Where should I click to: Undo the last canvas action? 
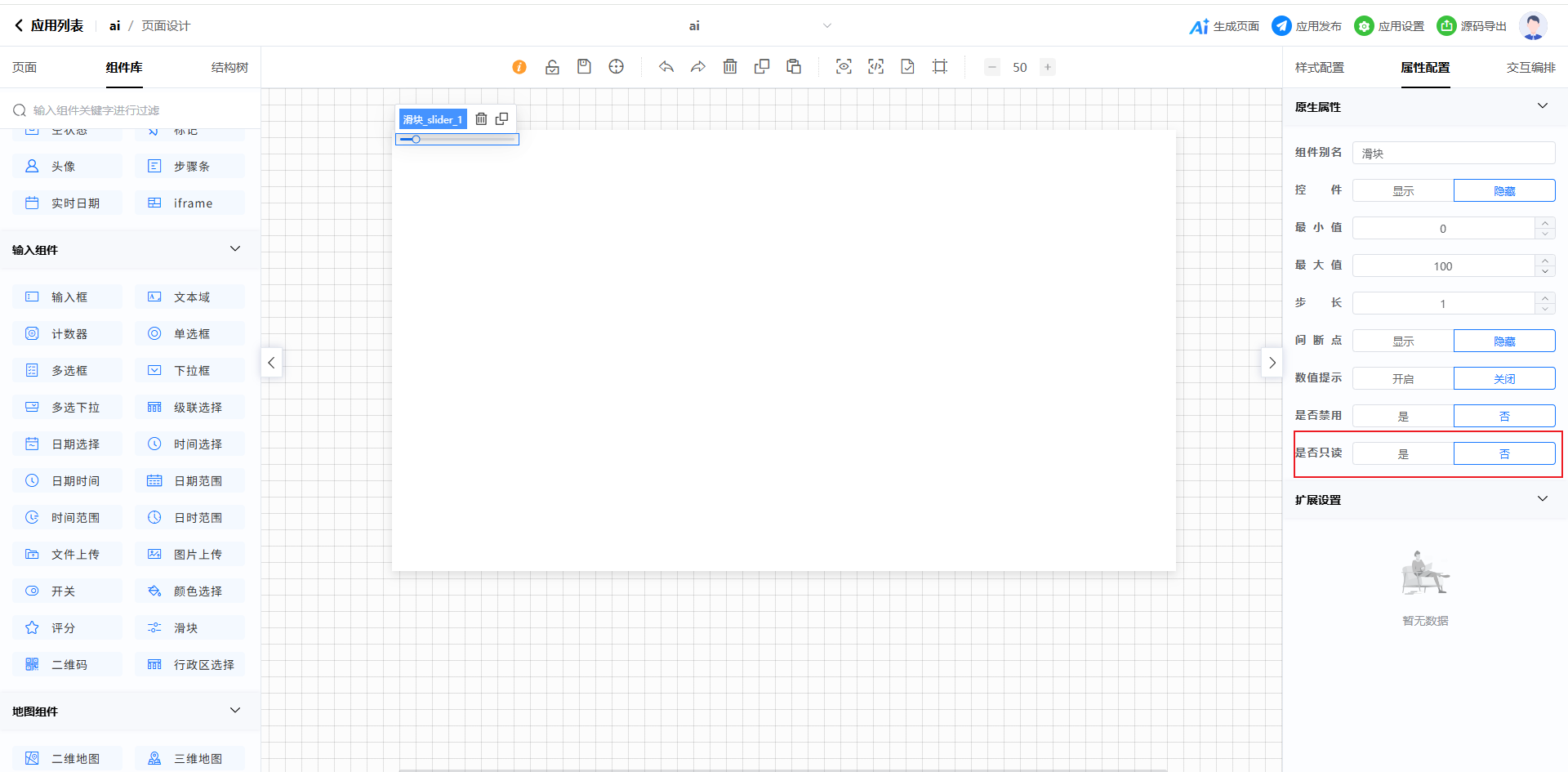pyautogui.click(x=666, y=67)
